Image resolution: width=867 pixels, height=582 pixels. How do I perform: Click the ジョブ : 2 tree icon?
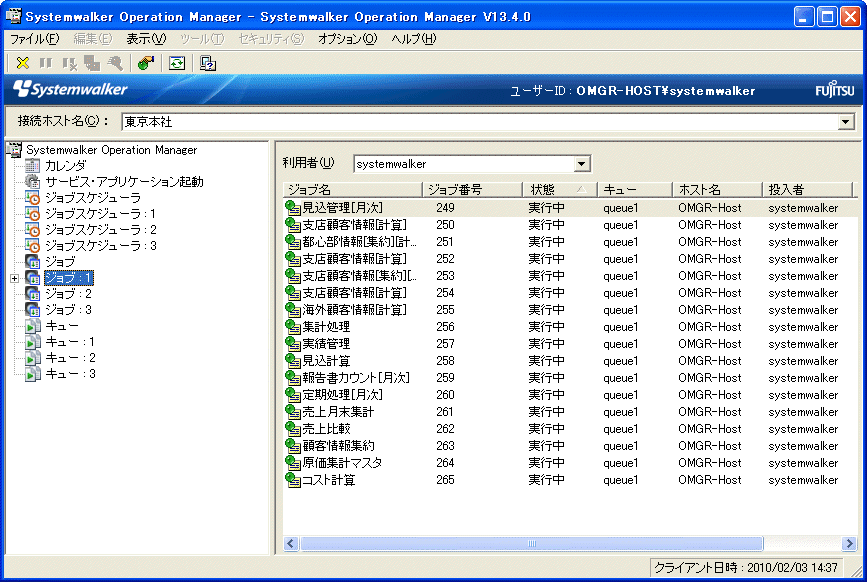[33, 293]
